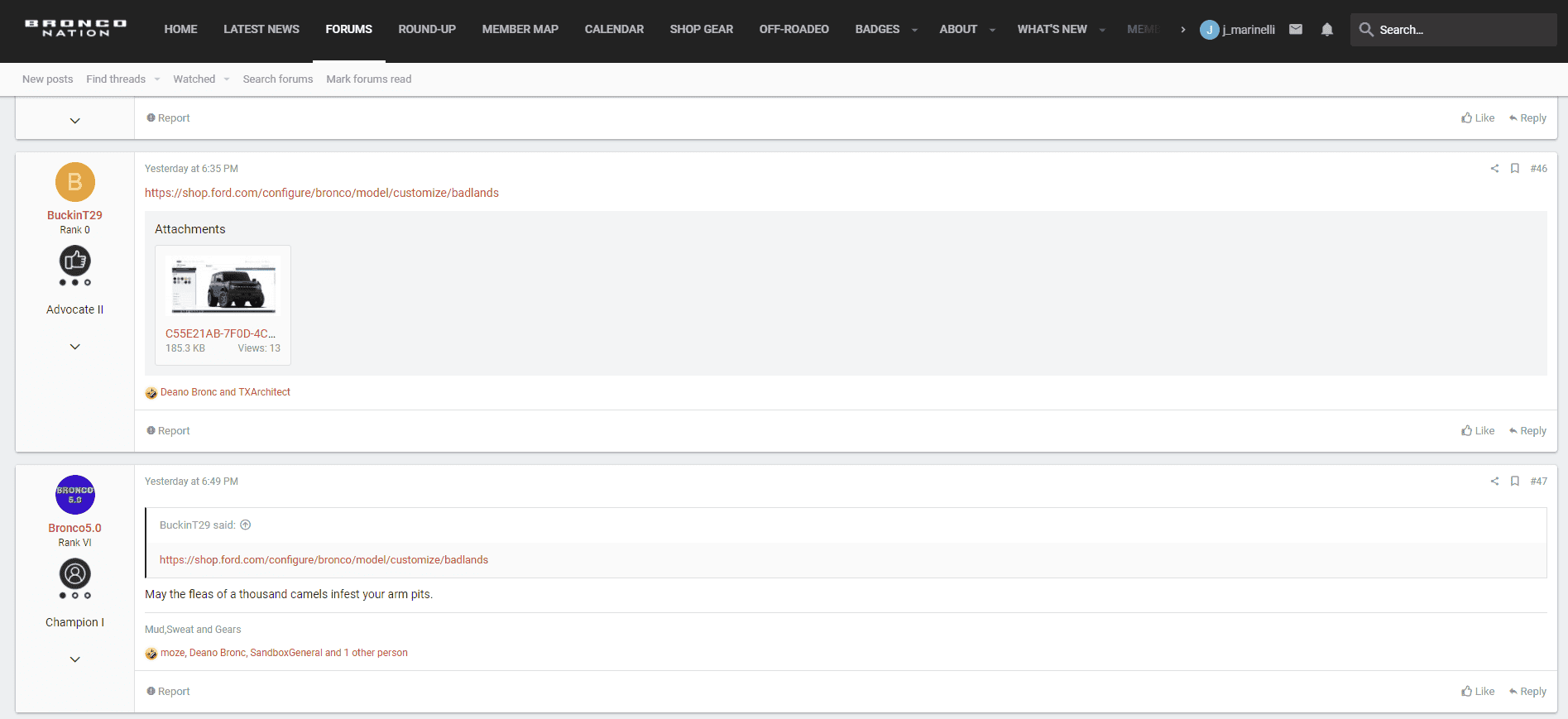Open the attached Bronco screenshot thumbnail
The height and width of the screenshot is (719, 1568).
[x=223, y=285]
